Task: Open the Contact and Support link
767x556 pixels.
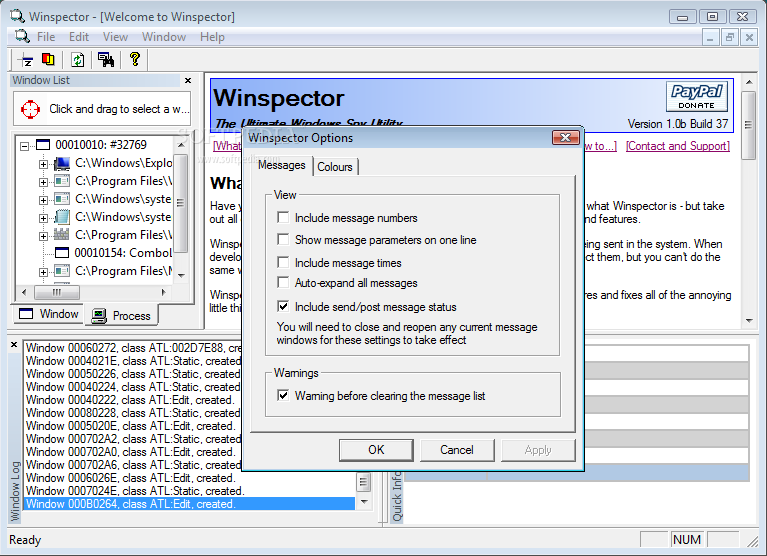Action: pos(677,146)
